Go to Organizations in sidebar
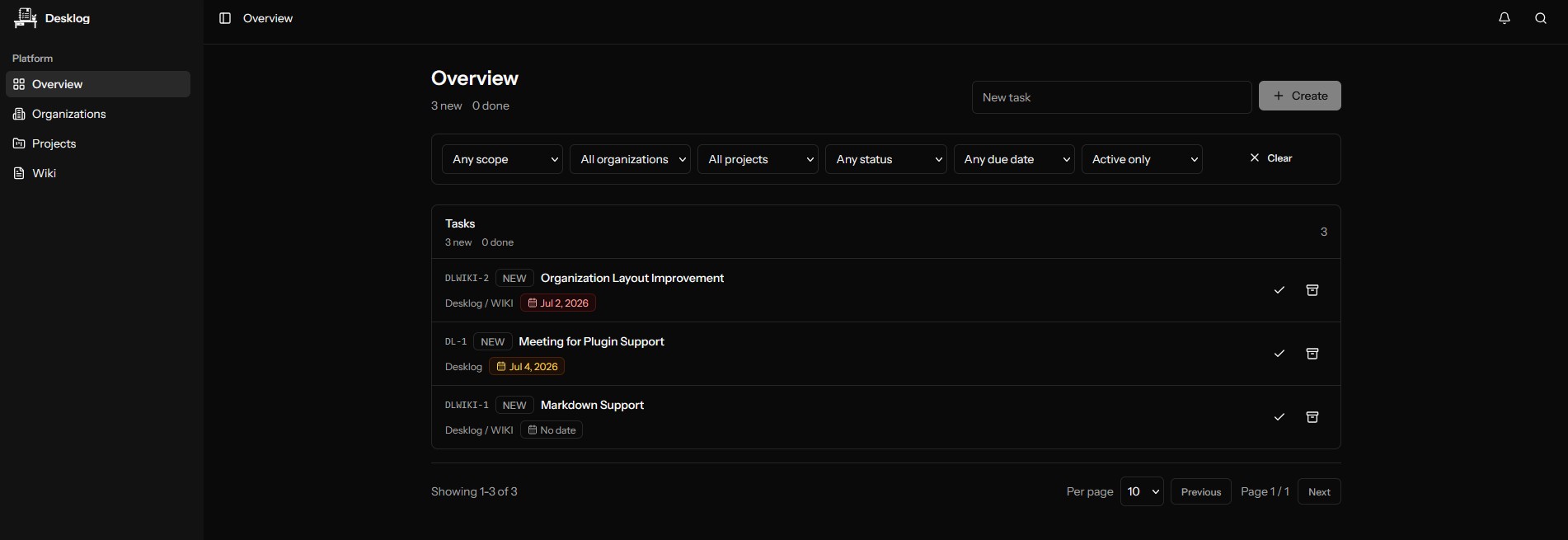 [x=98, y=114]
